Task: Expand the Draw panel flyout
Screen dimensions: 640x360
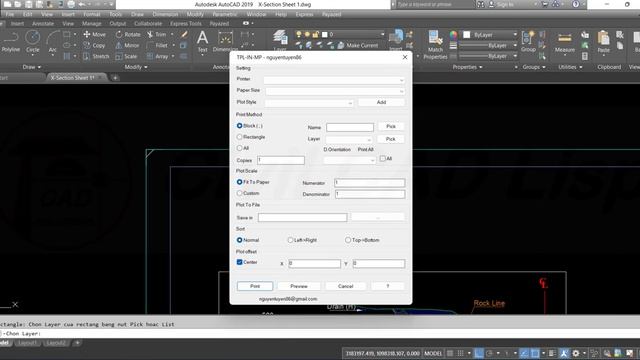Action: 31,67
